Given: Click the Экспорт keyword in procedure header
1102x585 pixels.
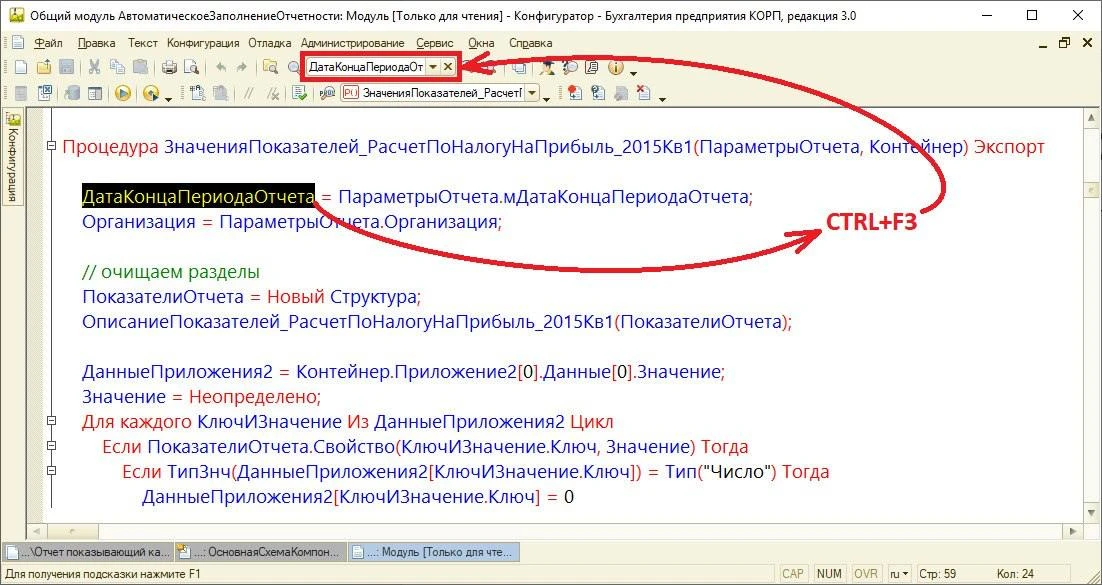Looking at the screenshot, I should [x=1009, y=148].
